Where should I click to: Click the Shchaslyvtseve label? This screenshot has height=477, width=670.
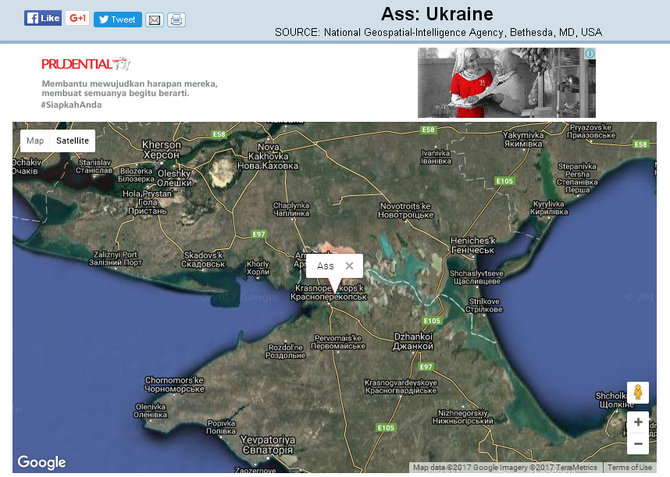pos(476,277)
